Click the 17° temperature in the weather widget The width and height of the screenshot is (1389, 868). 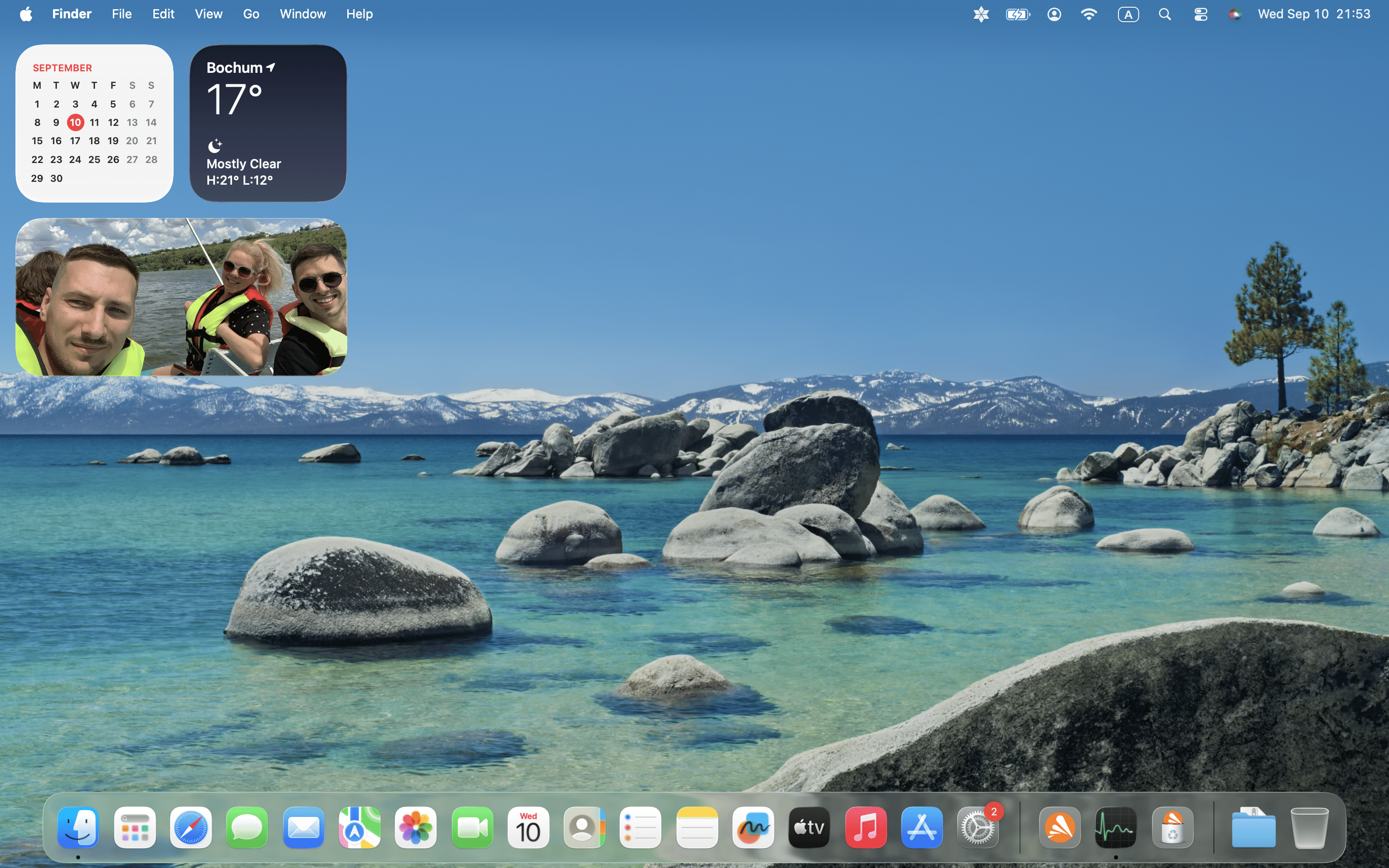click(x=234, y=99)
